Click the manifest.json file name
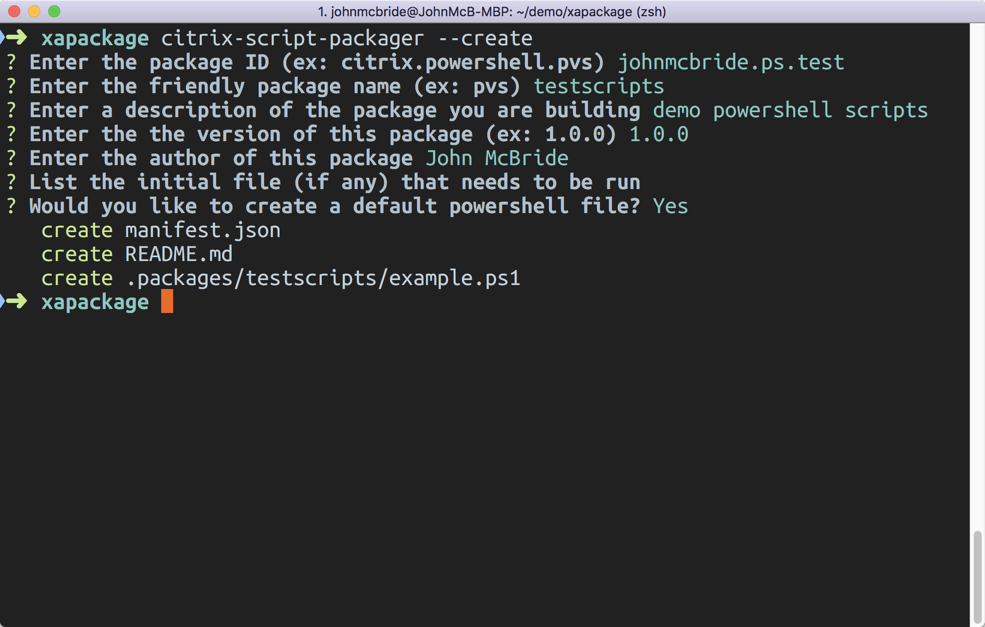 [202, 230]
